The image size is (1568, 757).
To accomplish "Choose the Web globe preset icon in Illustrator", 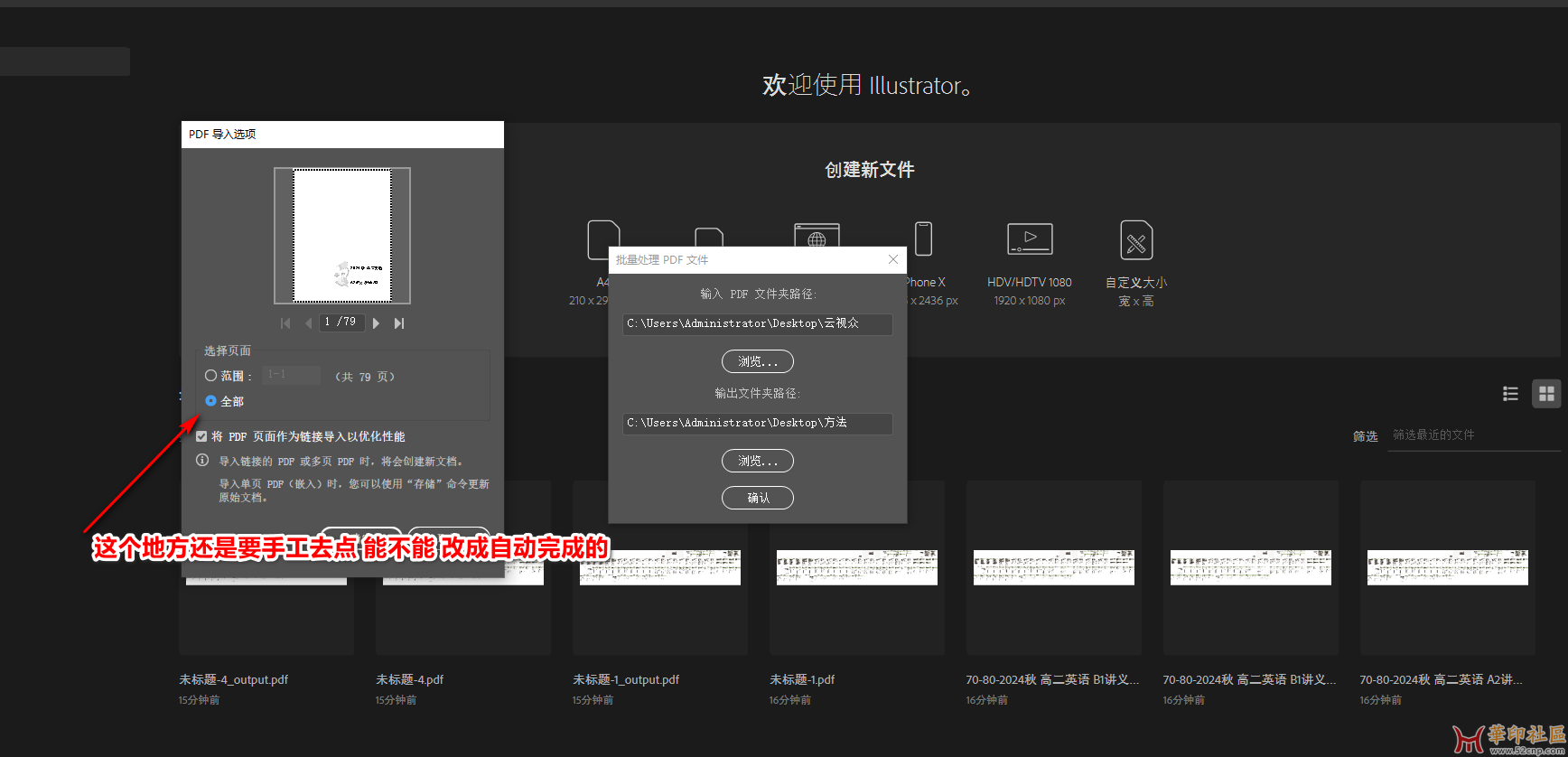I will click(x=817, y=235).
